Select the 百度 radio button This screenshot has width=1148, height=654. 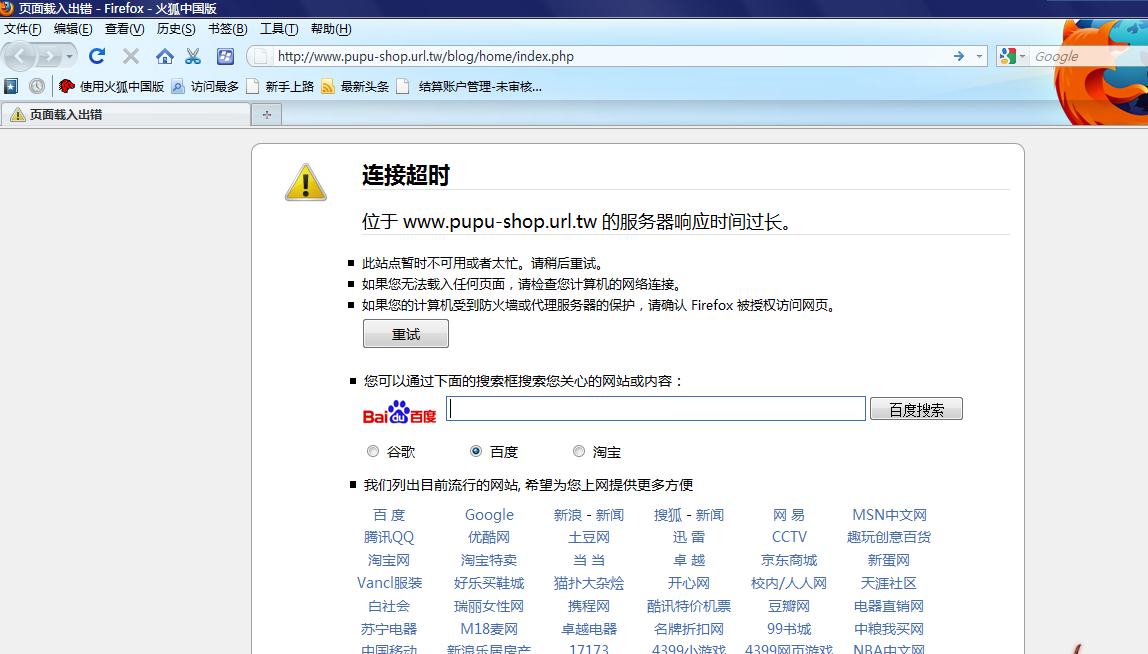click(476, 451)
